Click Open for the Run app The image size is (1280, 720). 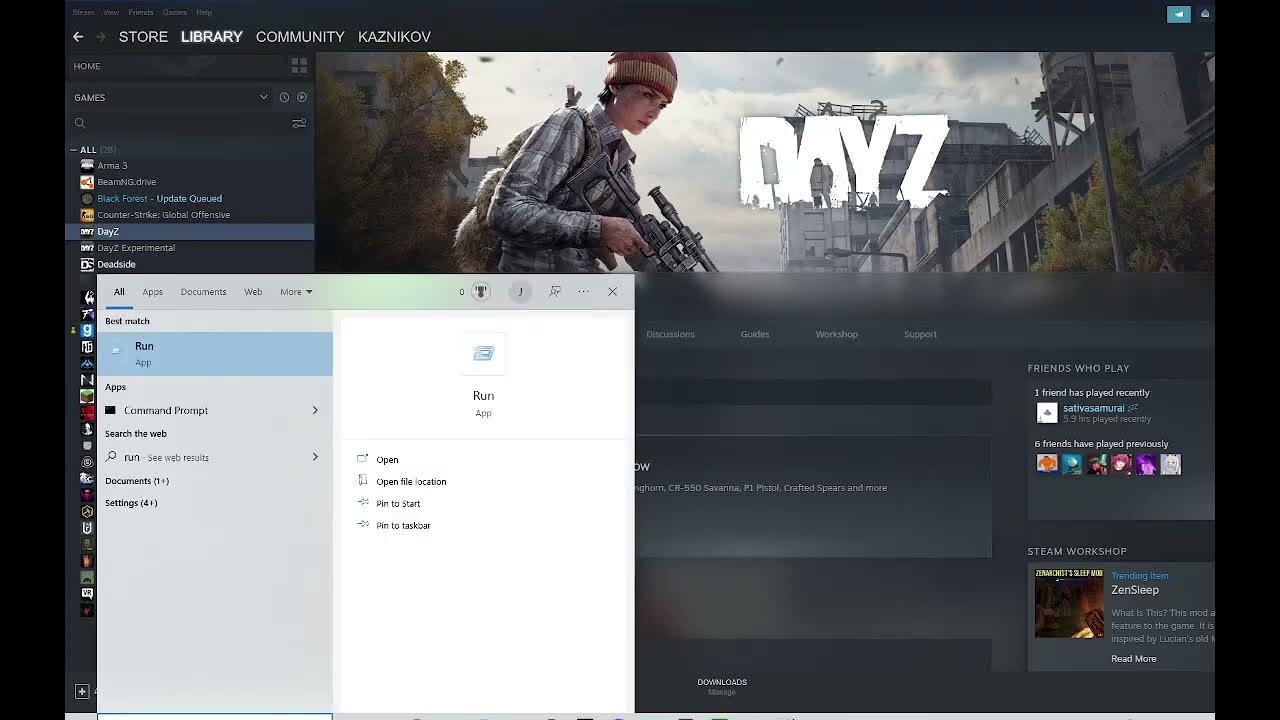pyautogui.click(x=387, y=460)
